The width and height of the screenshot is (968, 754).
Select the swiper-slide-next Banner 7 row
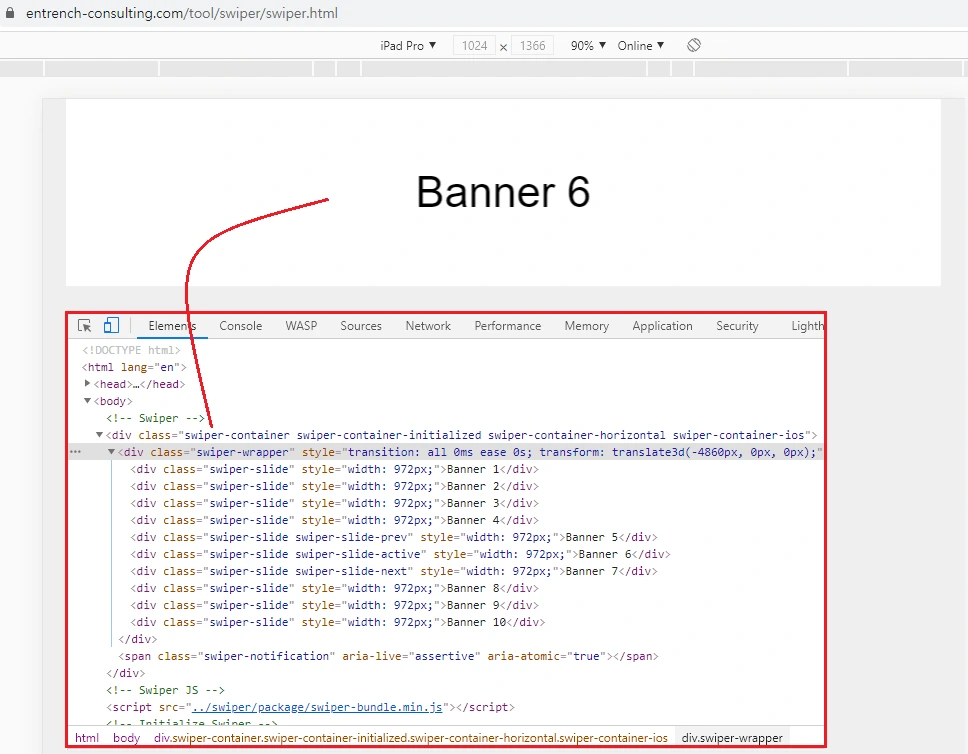(394, 571)
